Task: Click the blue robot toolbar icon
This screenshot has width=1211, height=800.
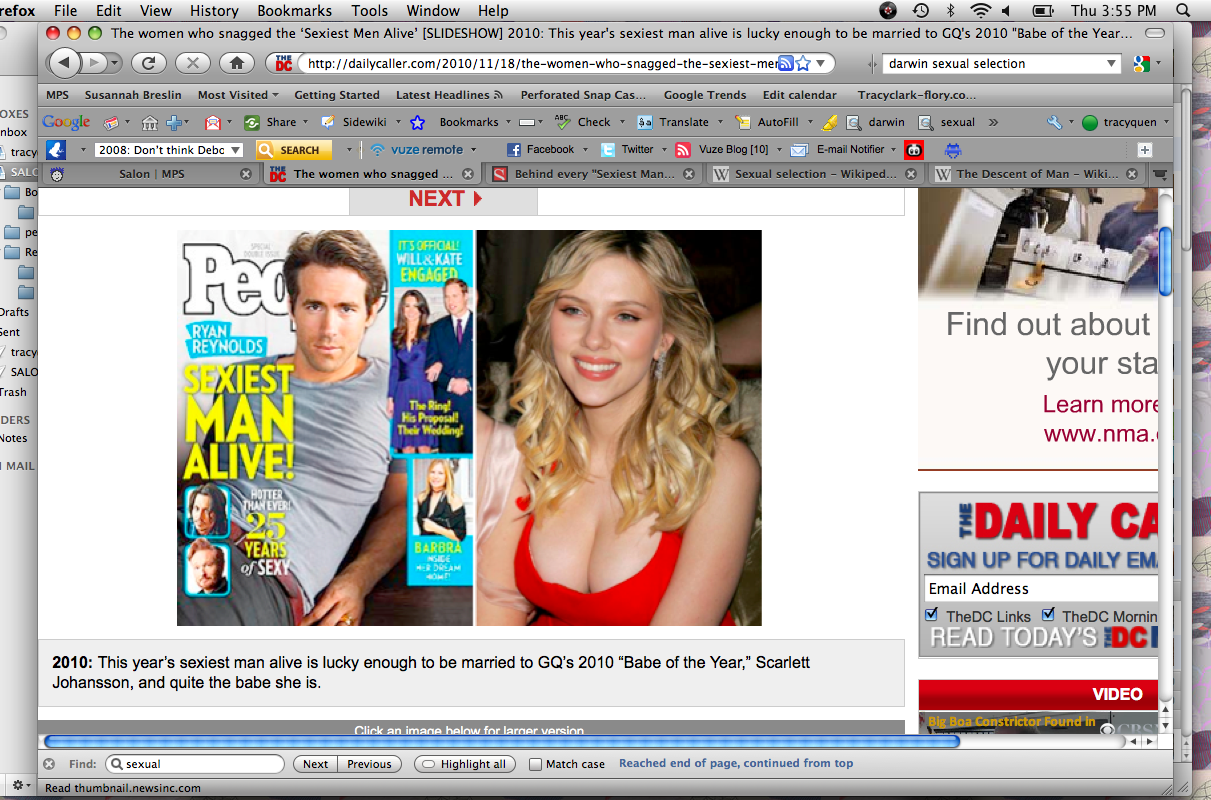Action: pos(953,150)
